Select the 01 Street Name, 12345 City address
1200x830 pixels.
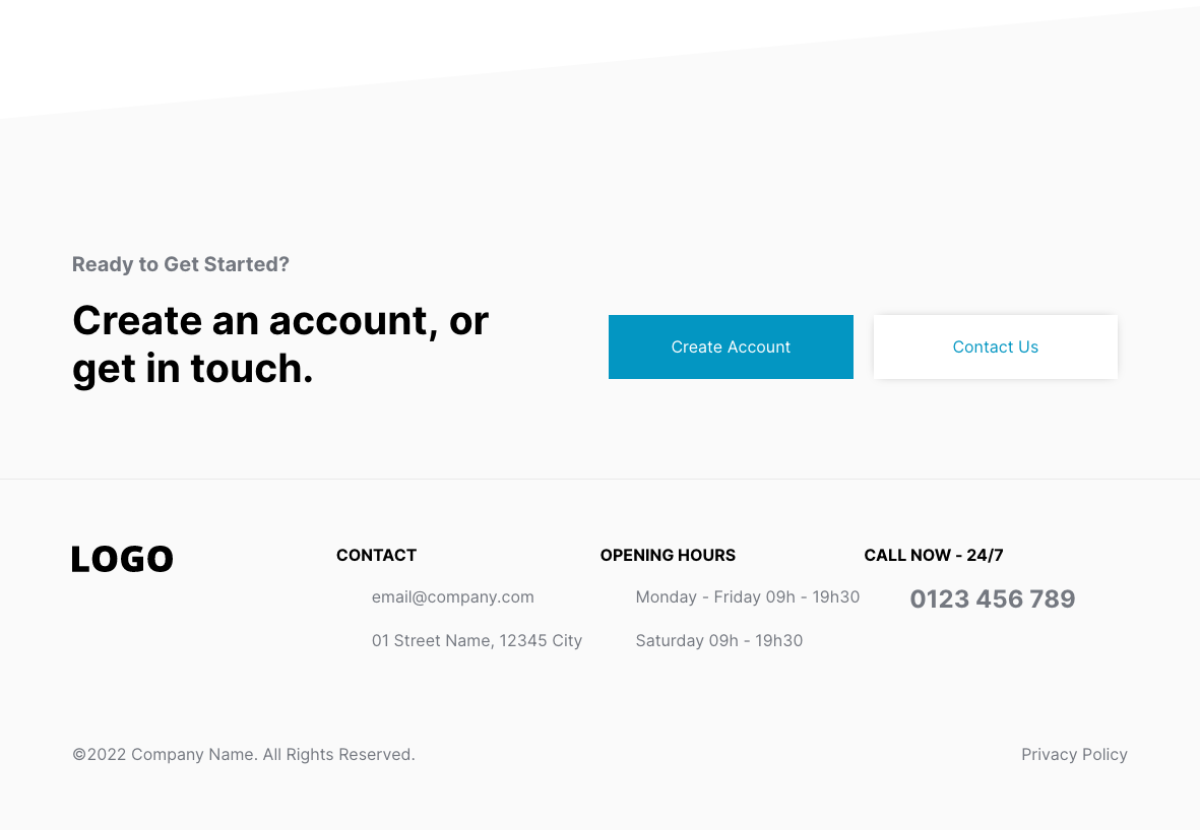click(x=477, y=640)
